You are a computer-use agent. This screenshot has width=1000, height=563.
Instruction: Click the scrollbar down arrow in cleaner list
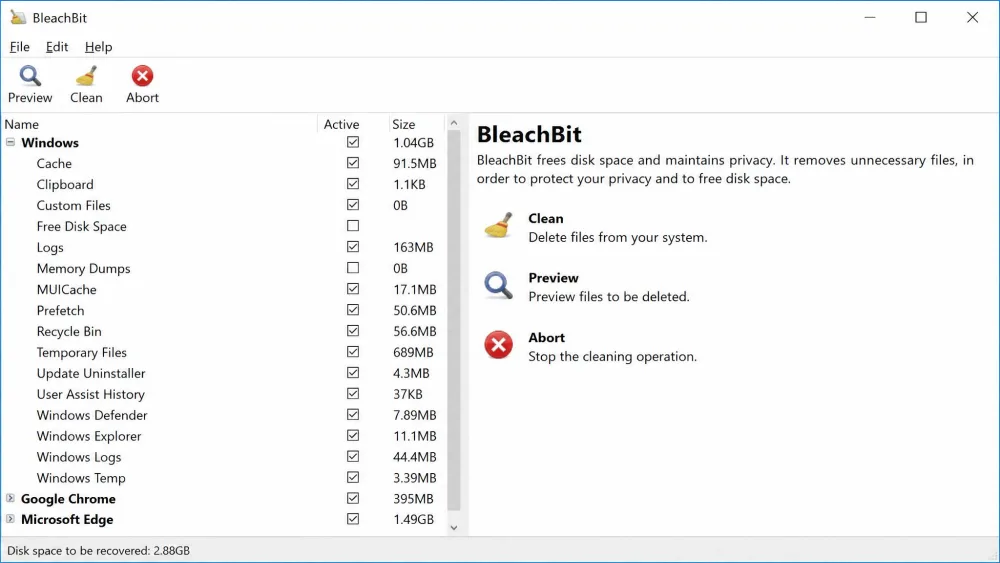coord(454,527)
